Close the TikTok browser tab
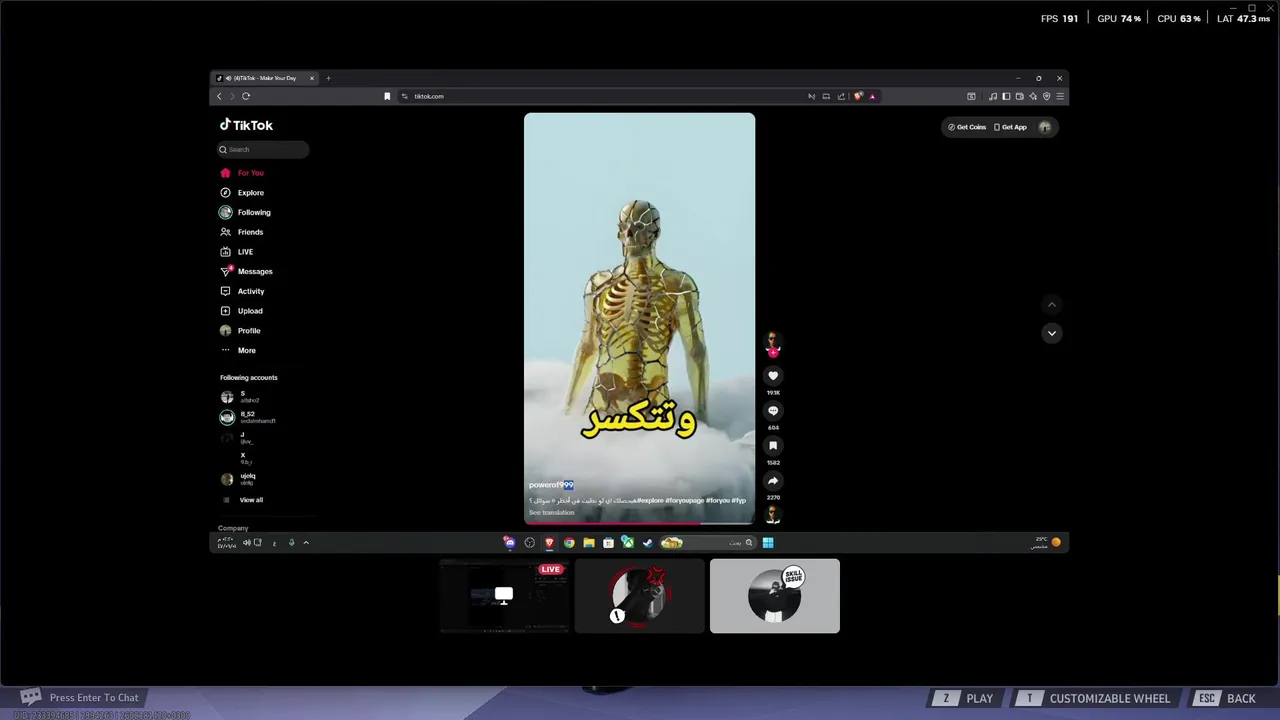The image size is (1280, 720). [311, 78]
